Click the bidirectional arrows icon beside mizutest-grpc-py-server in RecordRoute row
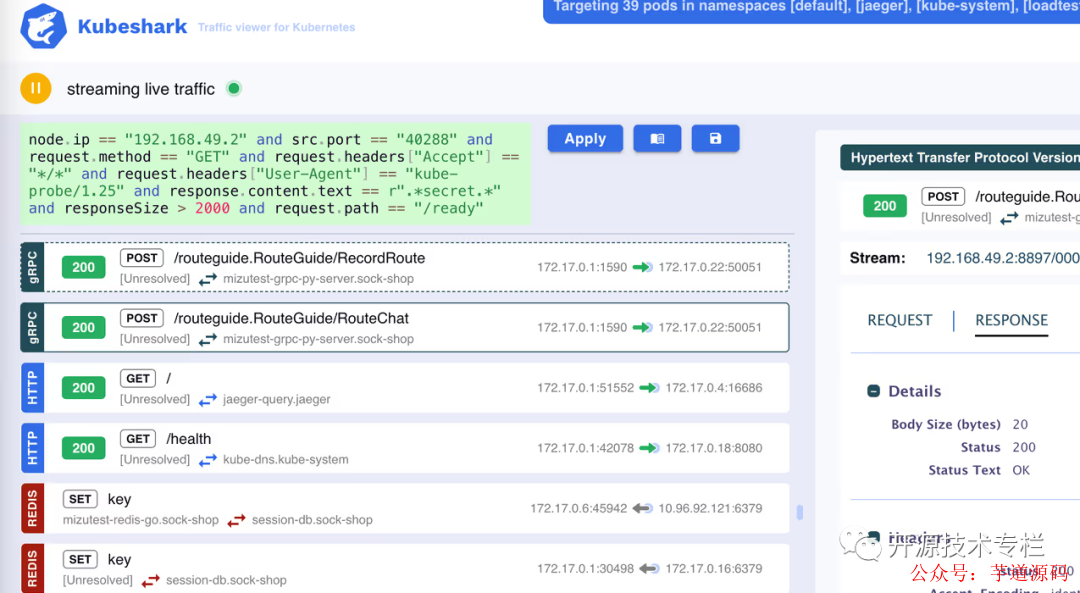Image resolution: width=1080 pixels, height=593 pixels. 207,280
